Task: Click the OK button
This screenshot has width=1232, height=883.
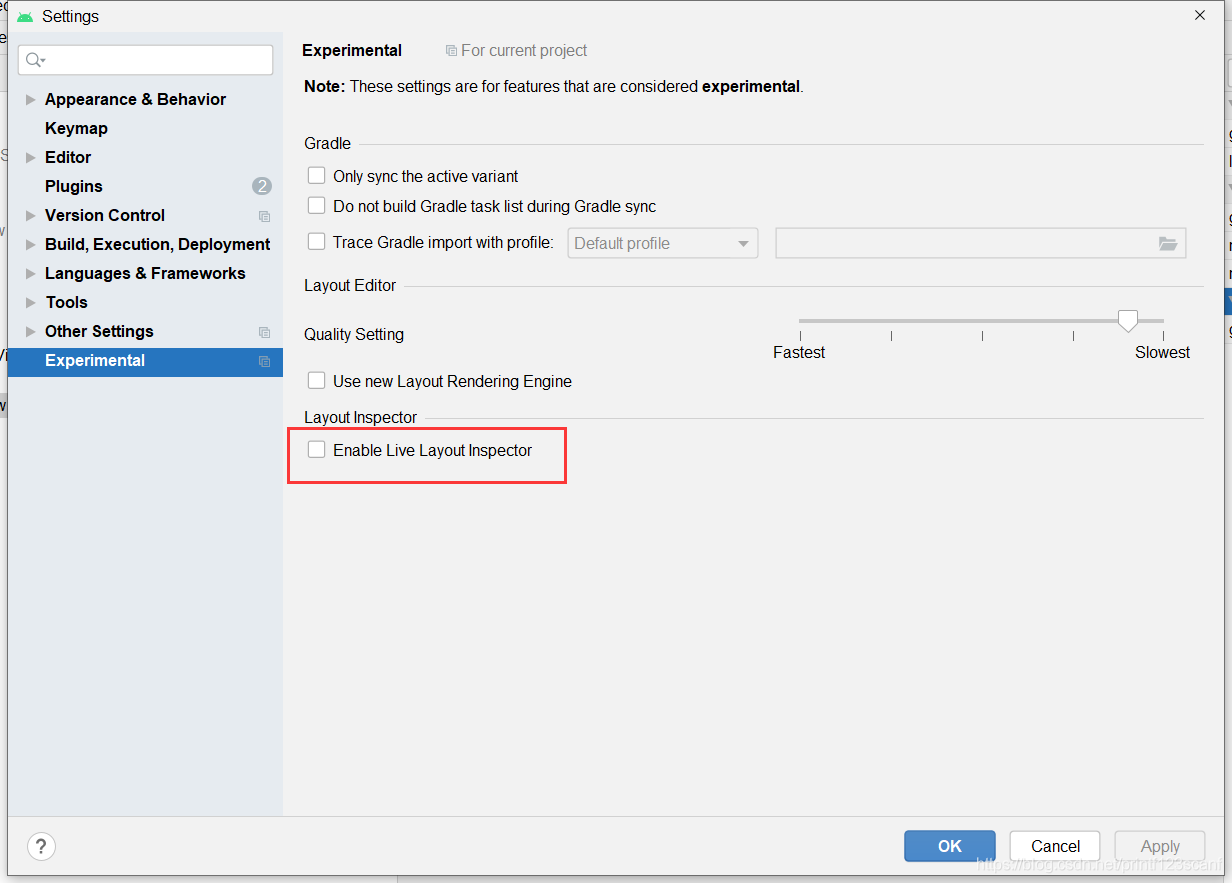Action: click(950, 846)
